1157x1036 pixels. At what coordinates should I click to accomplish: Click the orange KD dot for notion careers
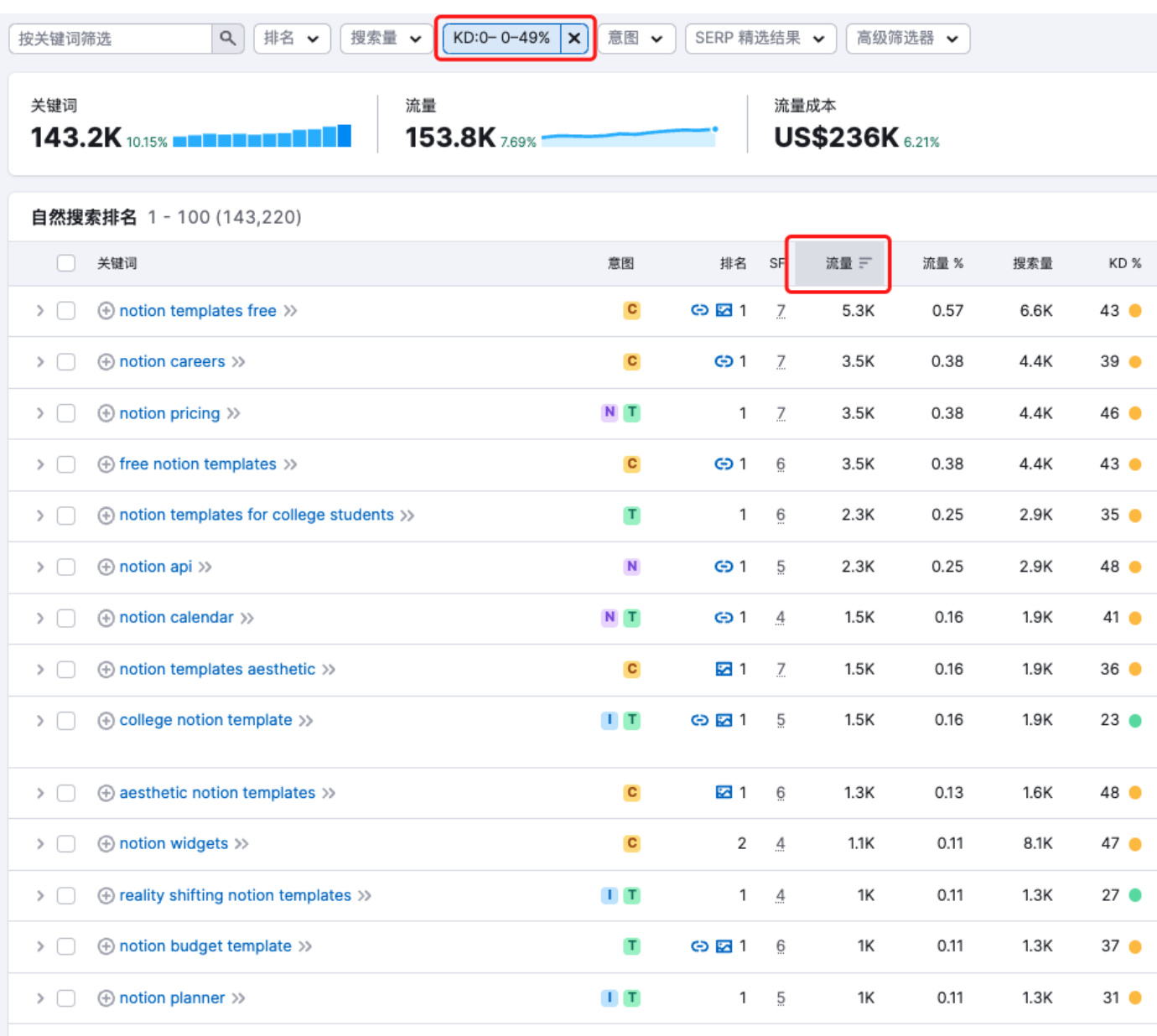pyautogui.click(x=1135, y=362)
